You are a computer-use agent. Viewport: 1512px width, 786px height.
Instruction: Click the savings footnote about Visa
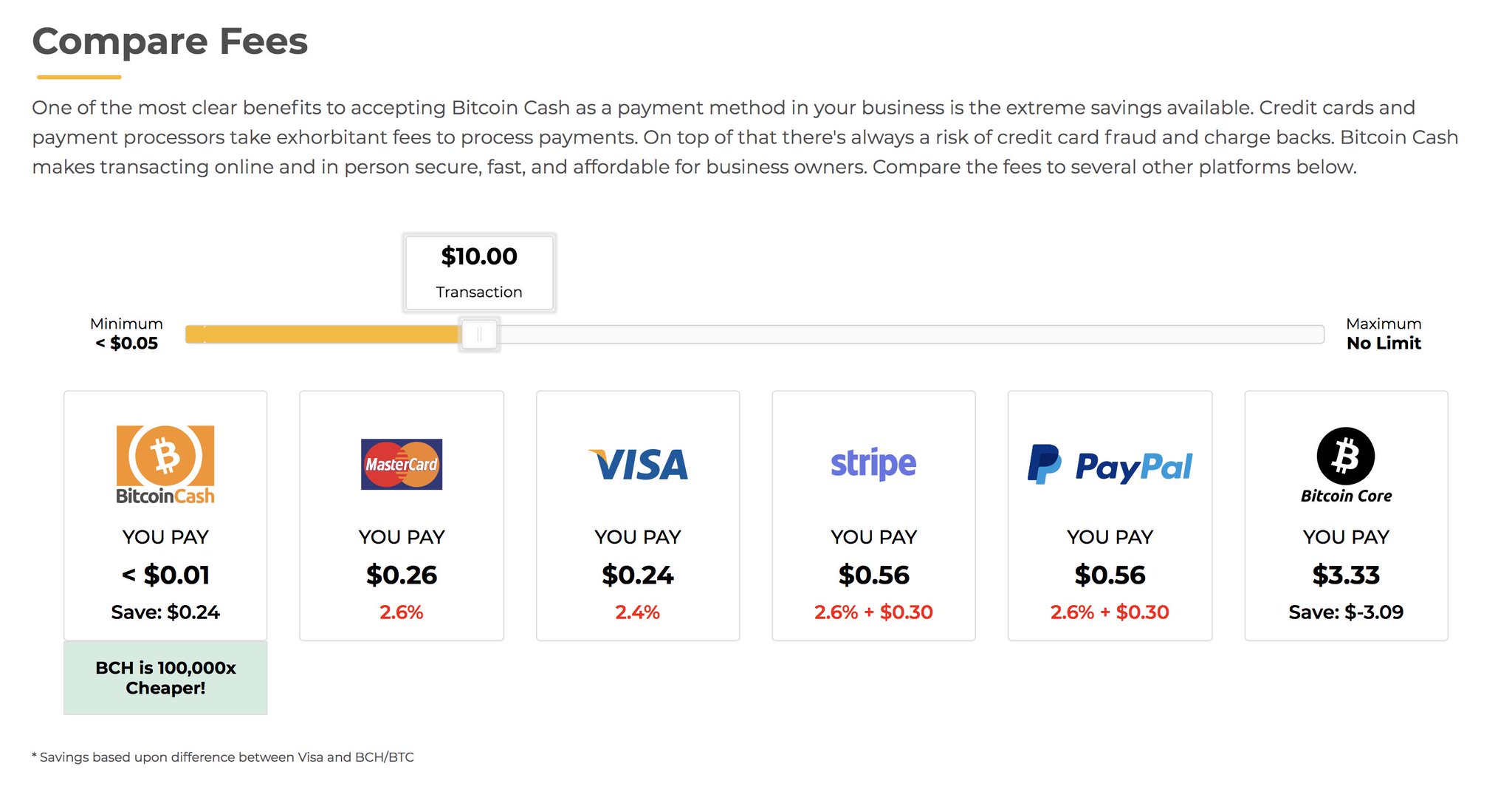[223, 757]
